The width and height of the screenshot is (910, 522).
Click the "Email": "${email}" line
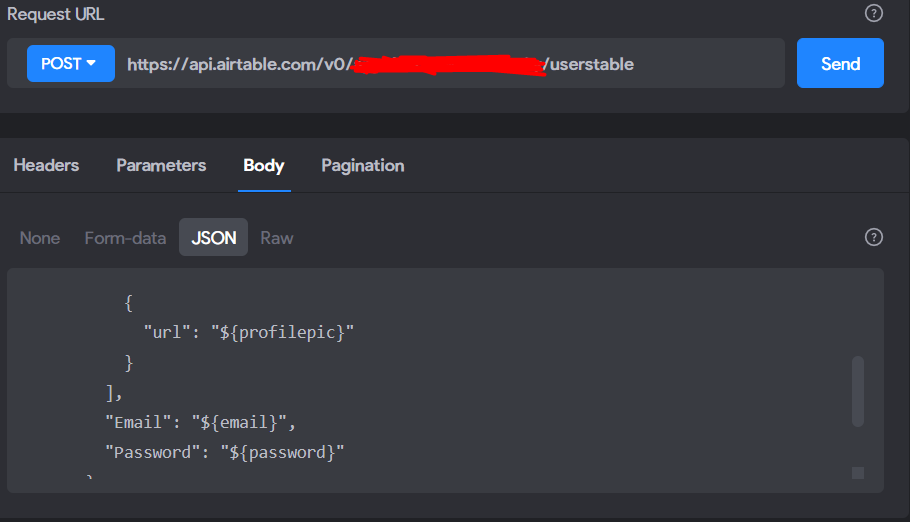tap(200, 422)
